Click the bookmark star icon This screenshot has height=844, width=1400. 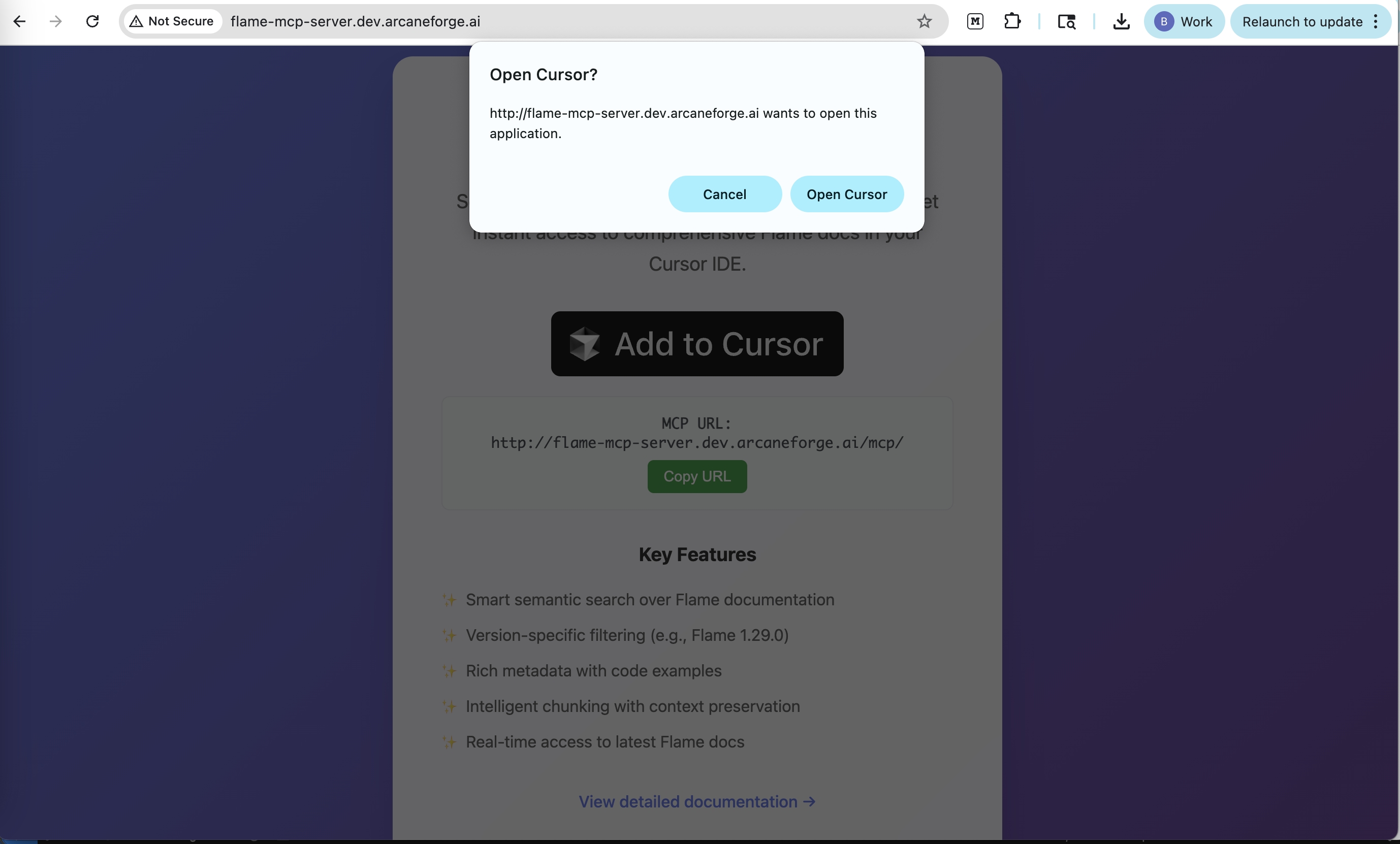[925, 22]
